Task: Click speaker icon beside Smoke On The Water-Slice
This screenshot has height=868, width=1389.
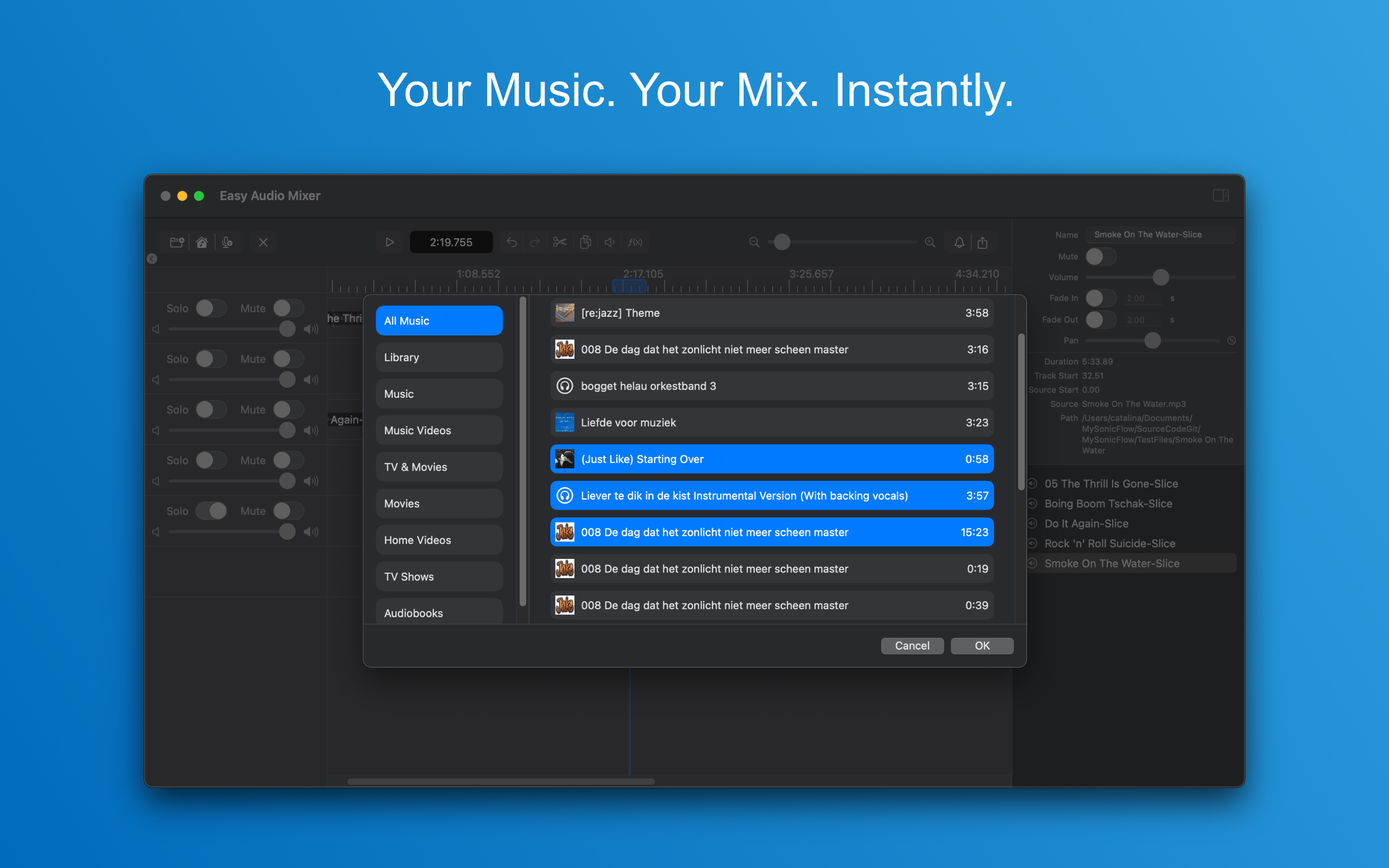Action: click(1033, 563)
